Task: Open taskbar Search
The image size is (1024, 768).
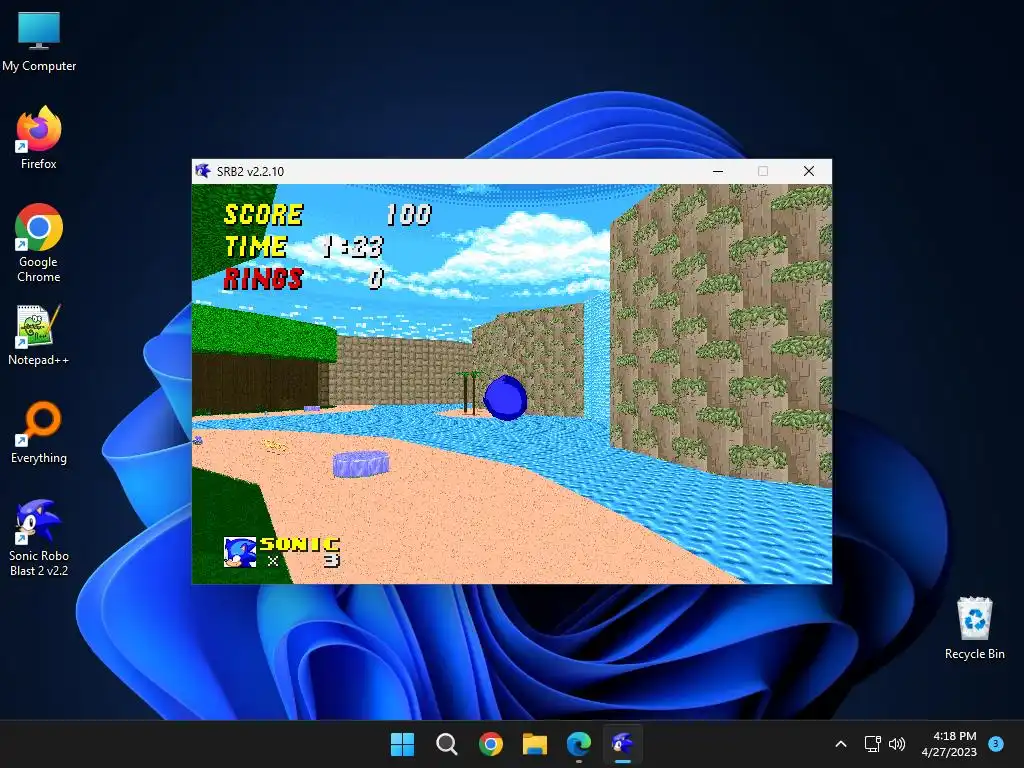Action: 447,744
